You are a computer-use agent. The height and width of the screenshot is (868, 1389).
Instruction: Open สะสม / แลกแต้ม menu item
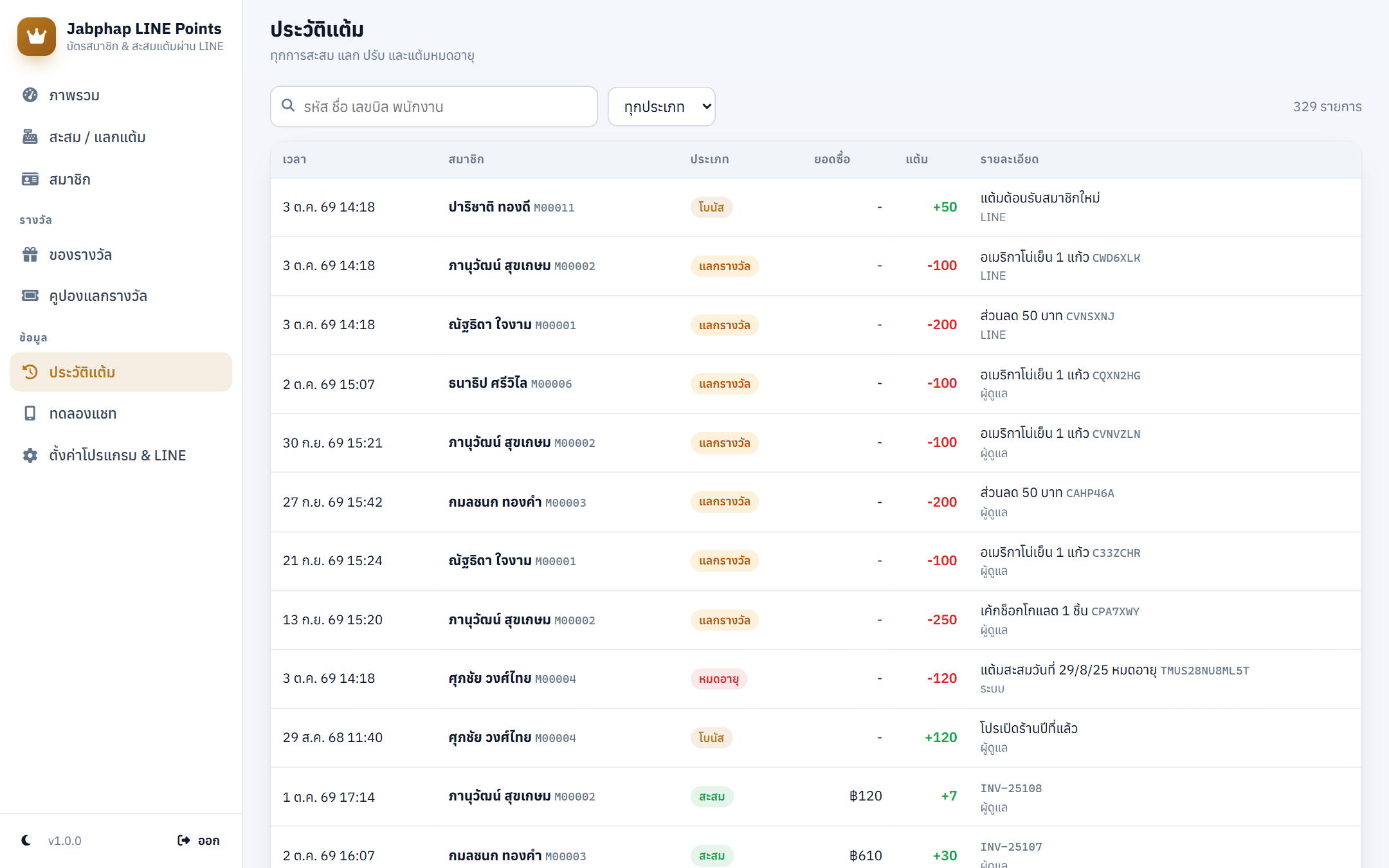pos(121,137)
